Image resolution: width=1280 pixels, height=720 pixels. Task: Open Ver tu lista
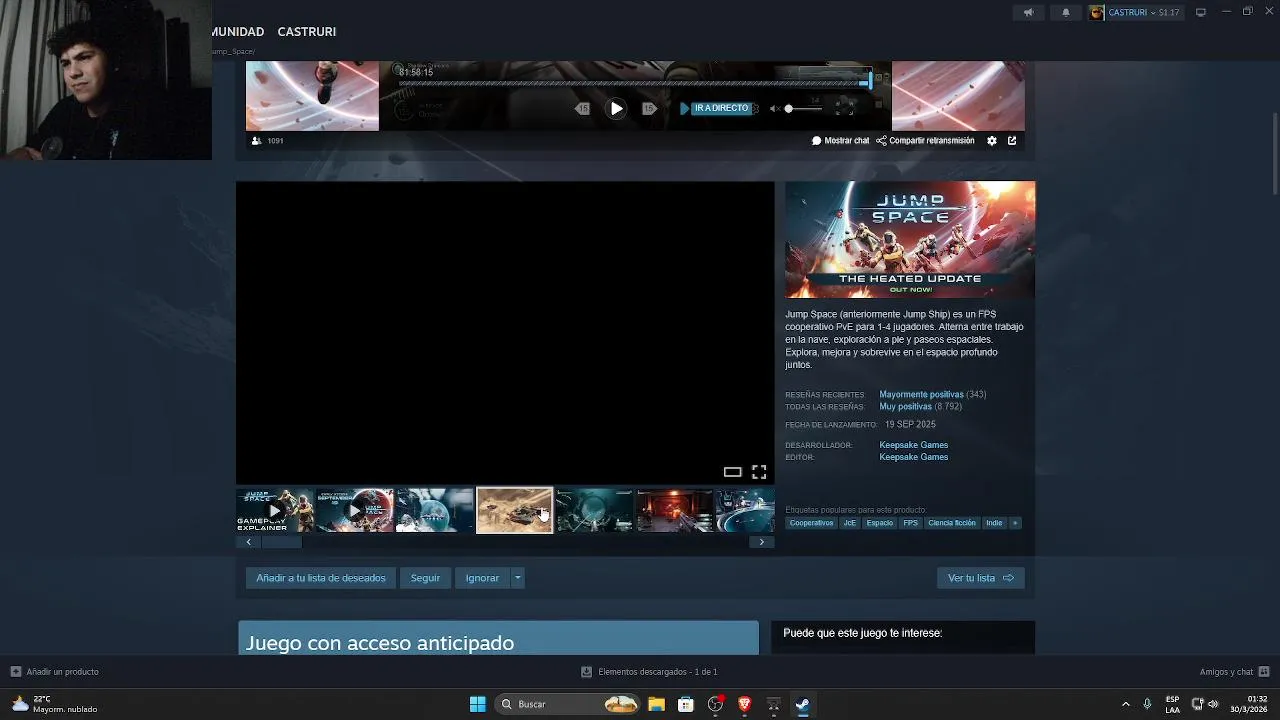(981, 578)
